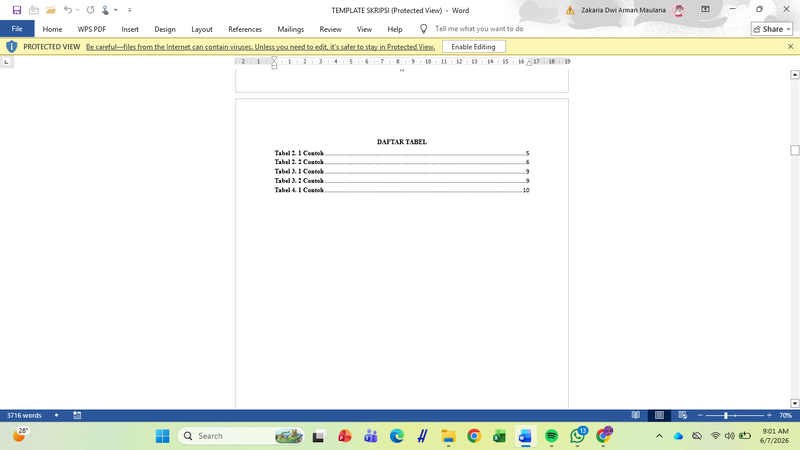Open the References tab
The width and height of the screenshot is (800, 450).
tap(245, 29)
